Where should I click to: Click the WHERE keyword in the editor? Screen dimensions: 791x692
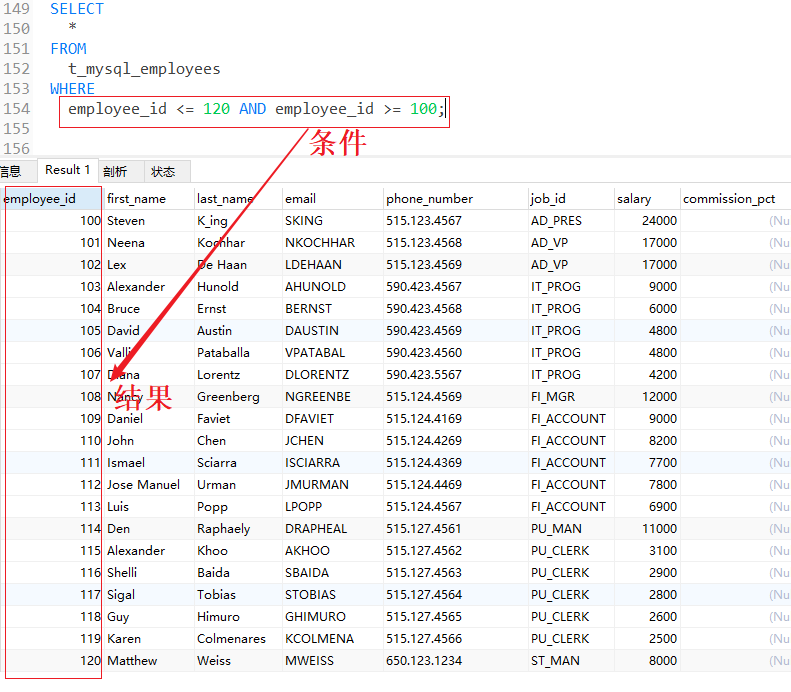(x=72, y=89)
